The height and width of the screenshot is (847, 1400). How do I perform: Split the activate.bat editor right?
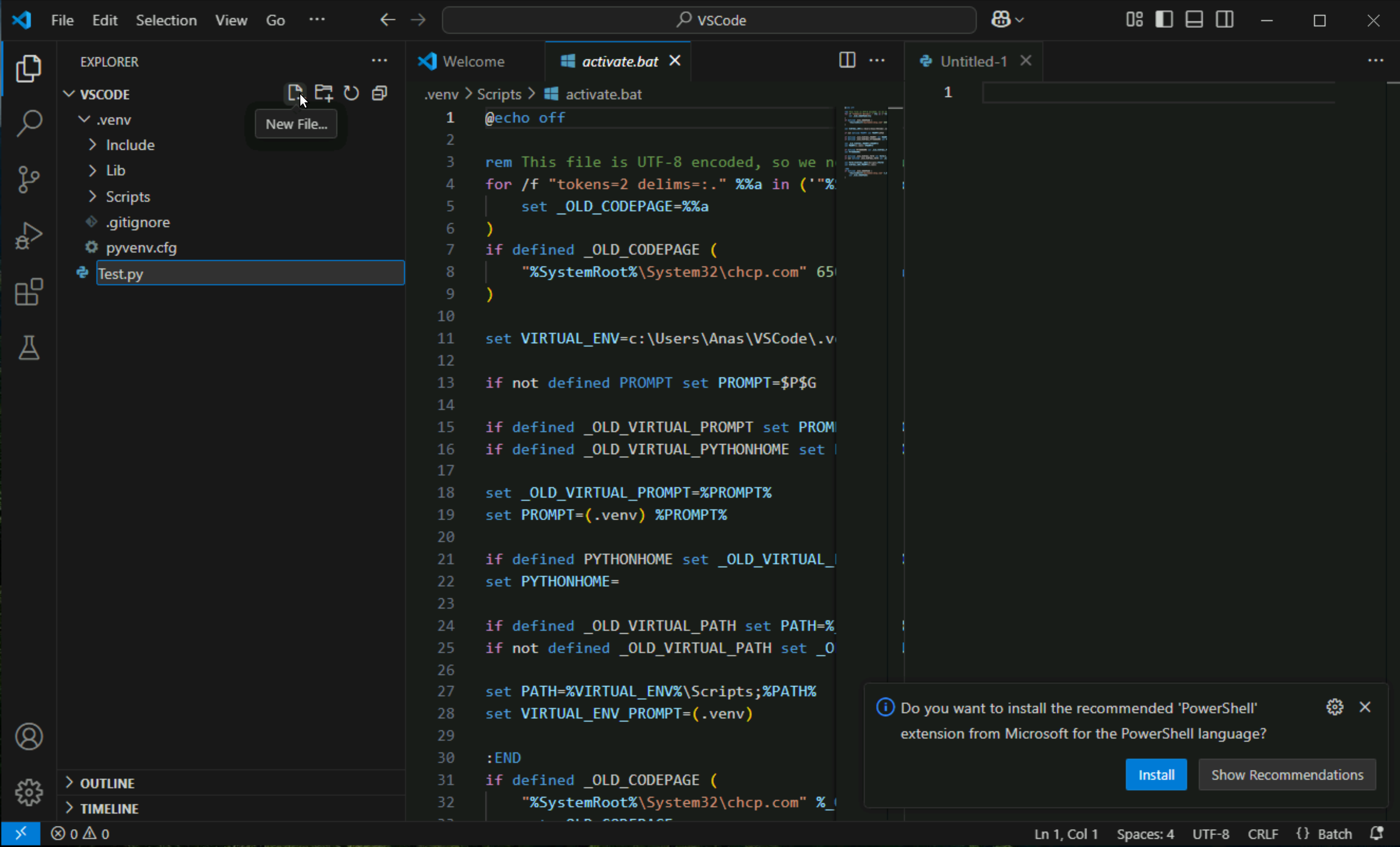coord(846,60)
